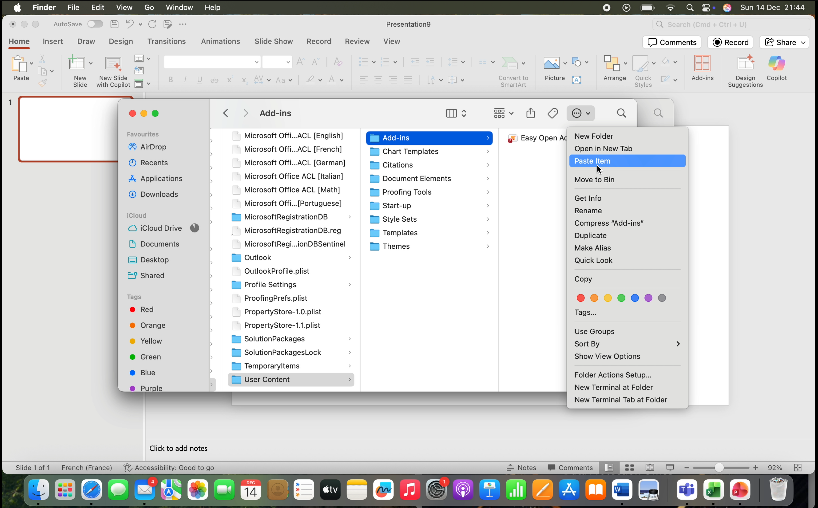Open Finder from the Dock
The image size is (818, 508).
click(39, 489)
